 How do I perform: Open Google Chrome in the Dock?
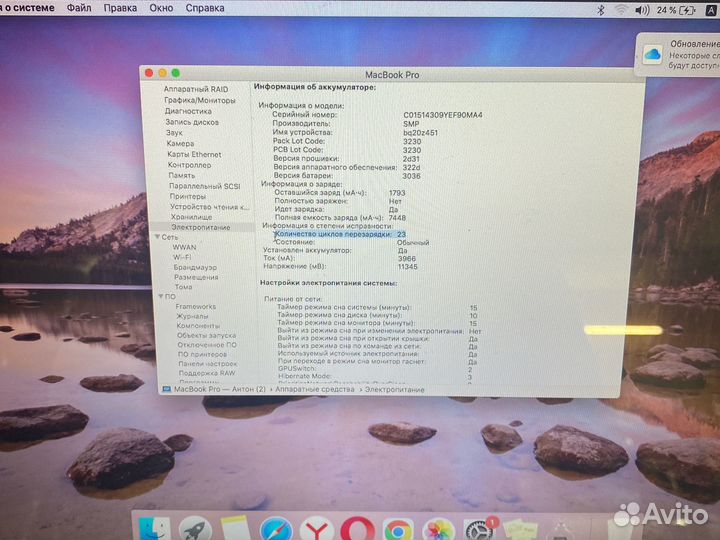(398, 530)
